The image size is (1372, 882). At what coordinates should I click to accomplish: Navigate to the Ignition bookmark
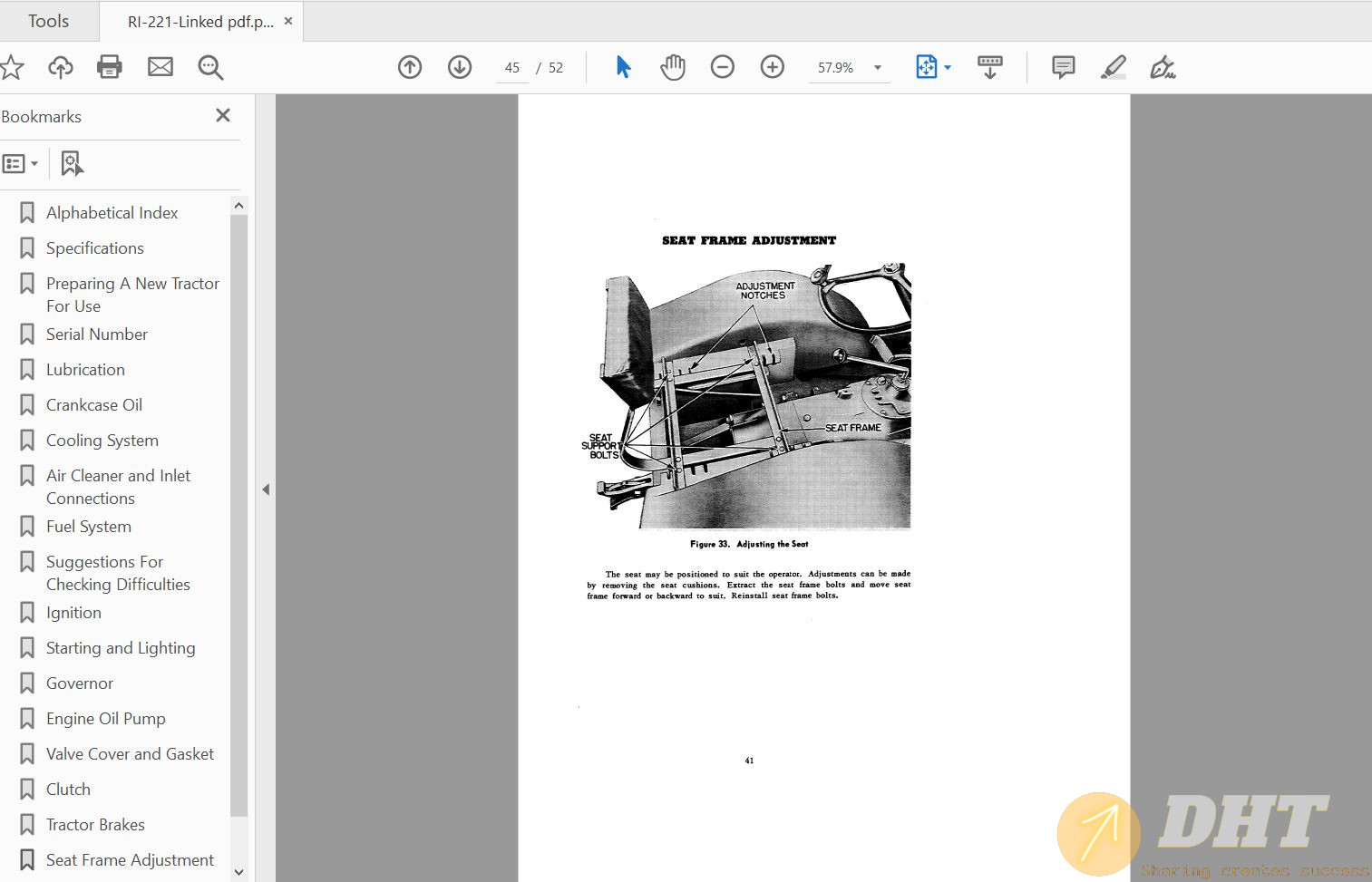click(73, 613)
